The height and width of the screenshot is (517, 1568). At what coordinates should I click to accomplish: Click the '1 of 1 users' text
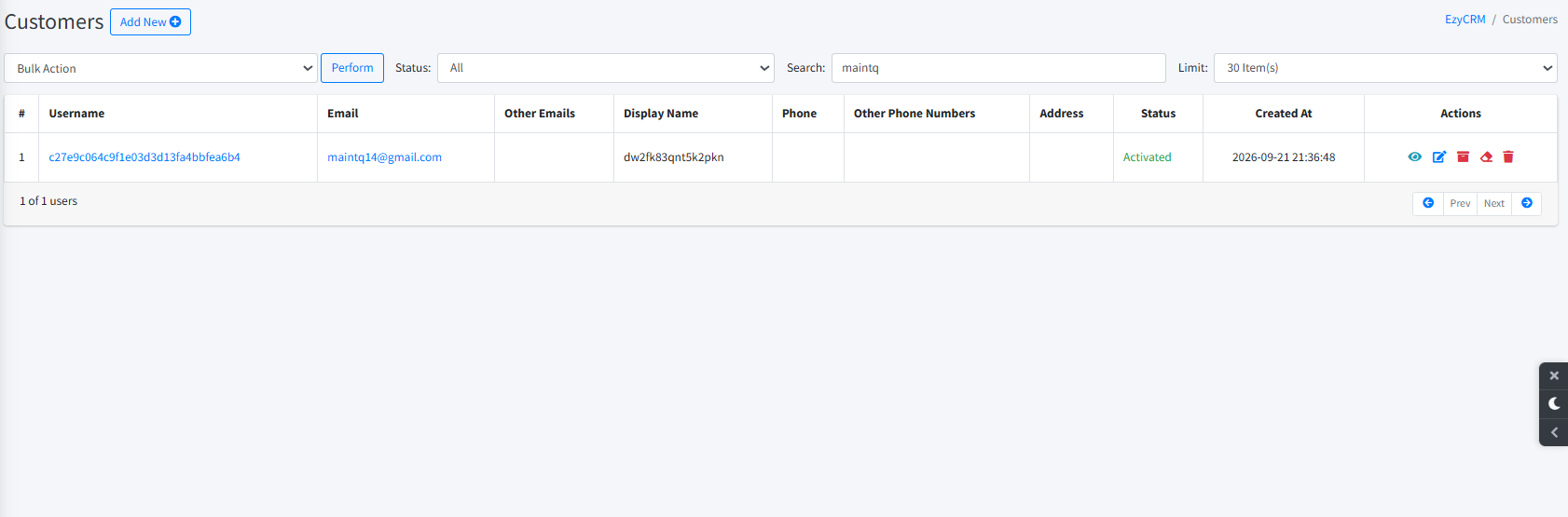coord(48,201)
